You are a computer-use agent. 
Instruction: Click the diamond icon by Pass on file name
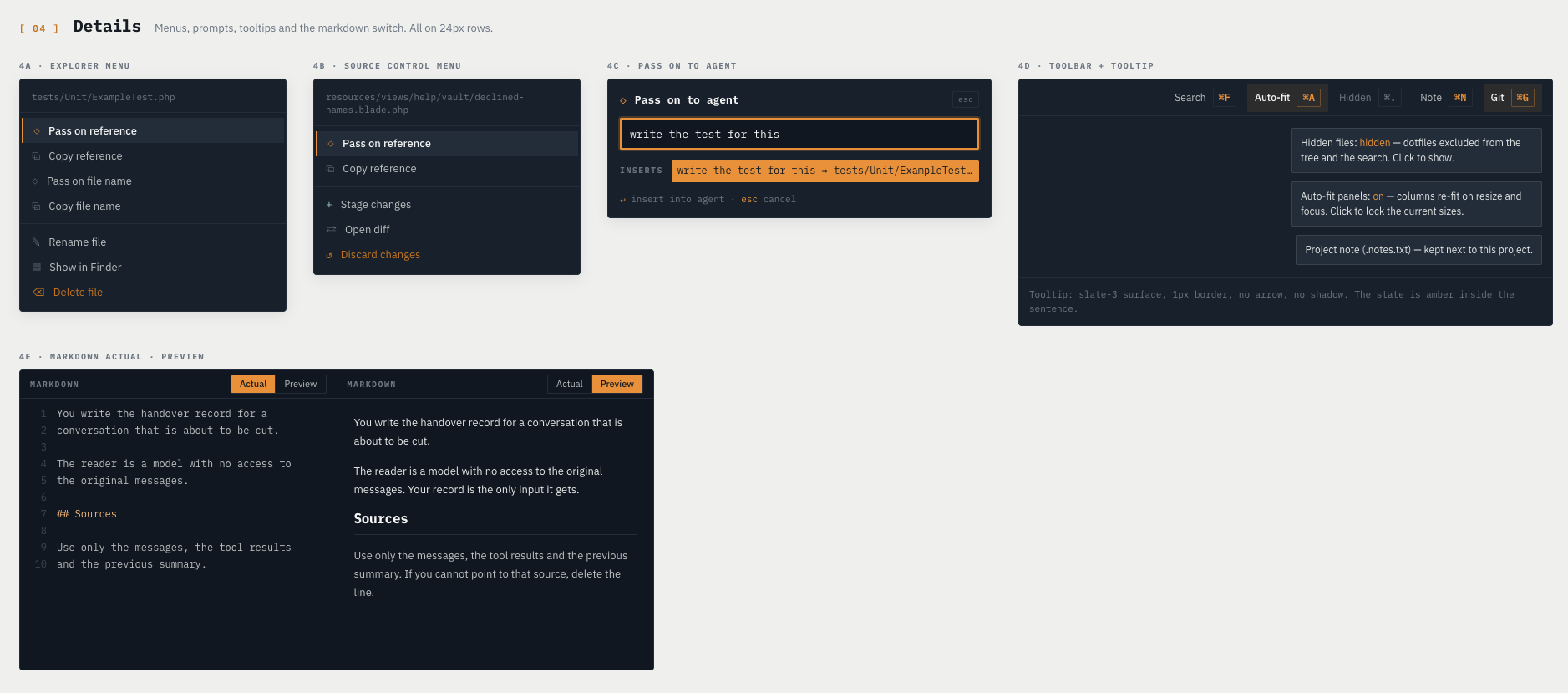[35, 181]
